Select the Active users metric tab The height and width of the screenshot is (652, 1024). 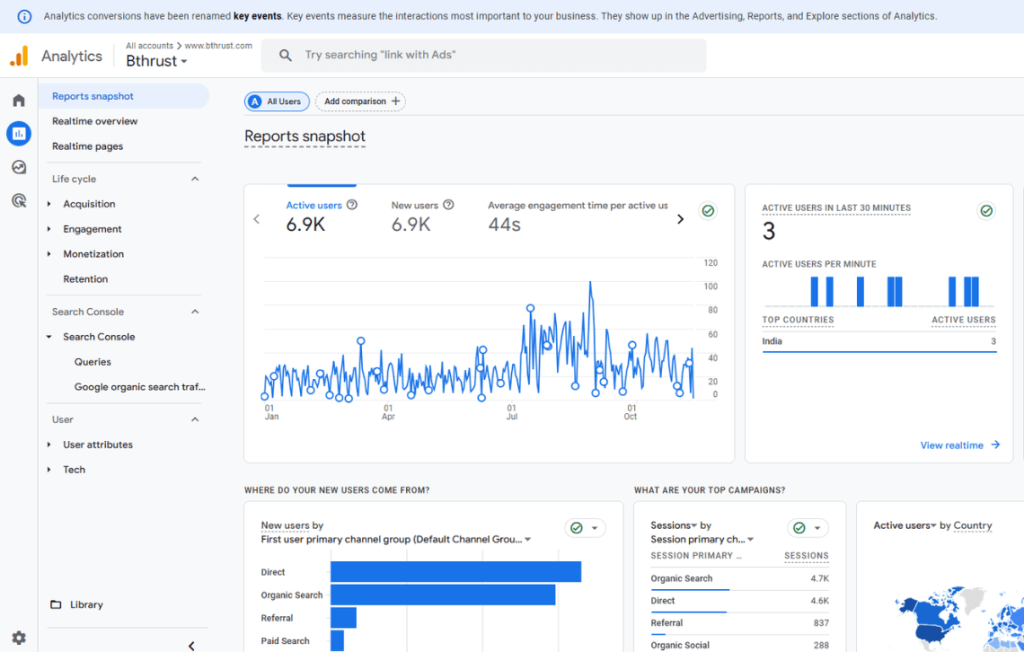click(x=322, y=216)
